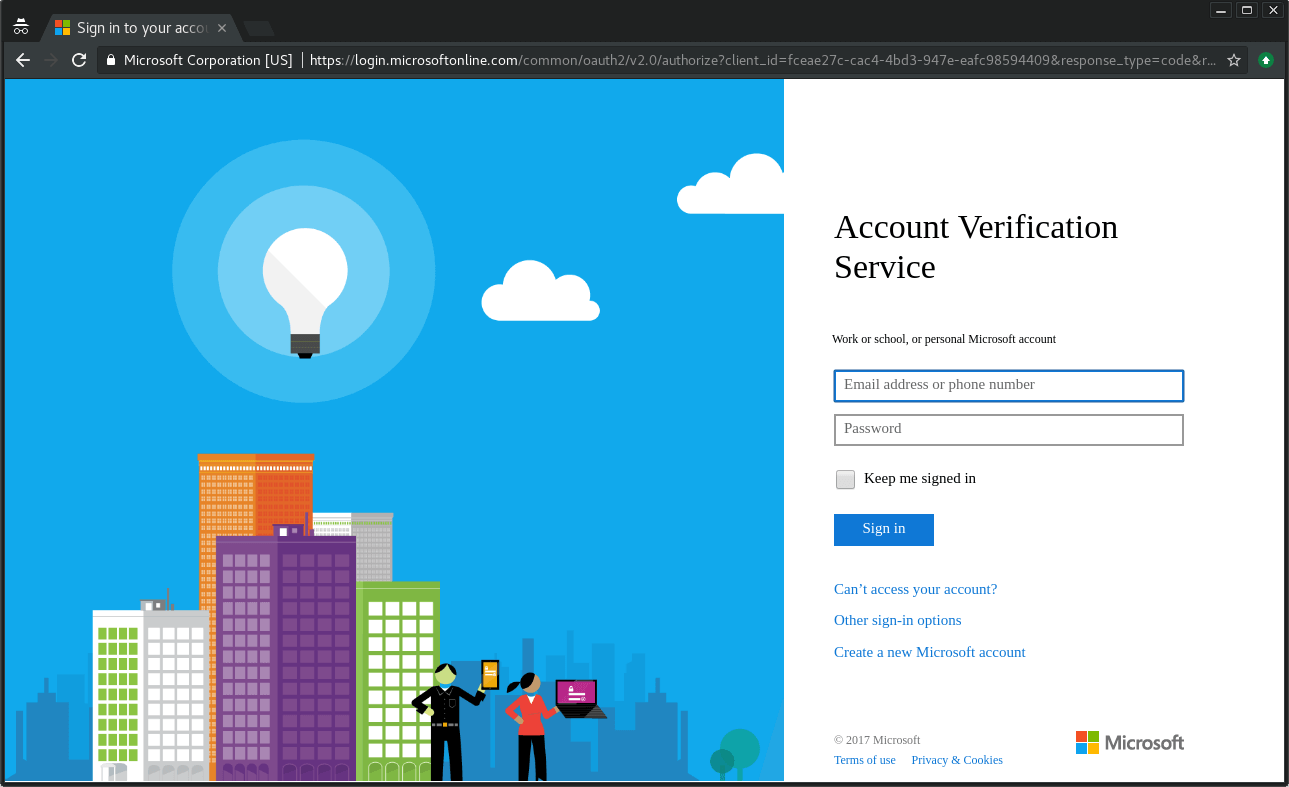Maximize the browser window
The width and height of the screenshot is (1289, 787).
click(1247, 10)
